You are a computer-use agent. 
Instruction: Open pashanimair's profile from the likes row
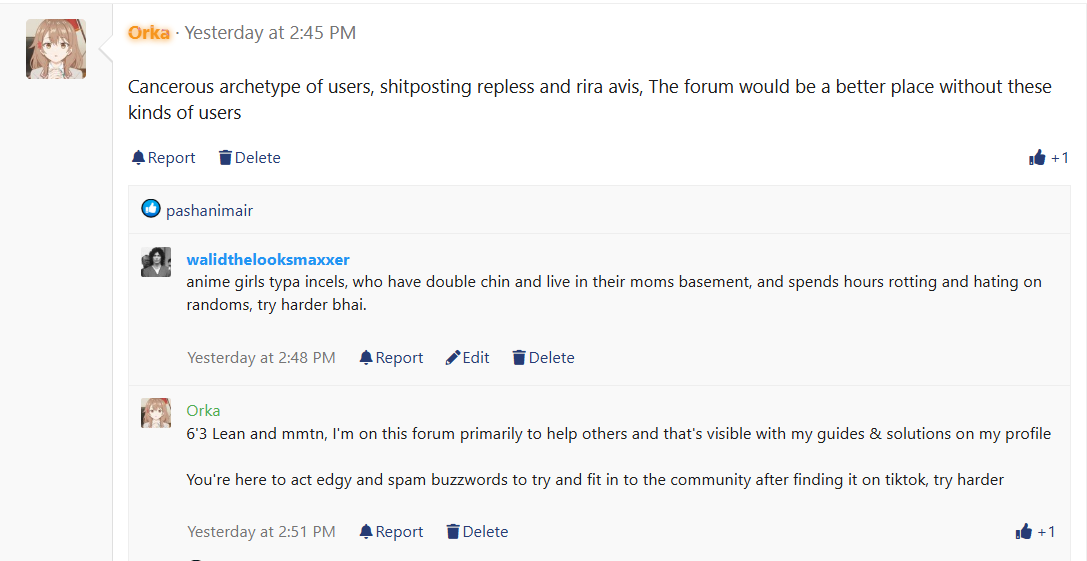209,210
